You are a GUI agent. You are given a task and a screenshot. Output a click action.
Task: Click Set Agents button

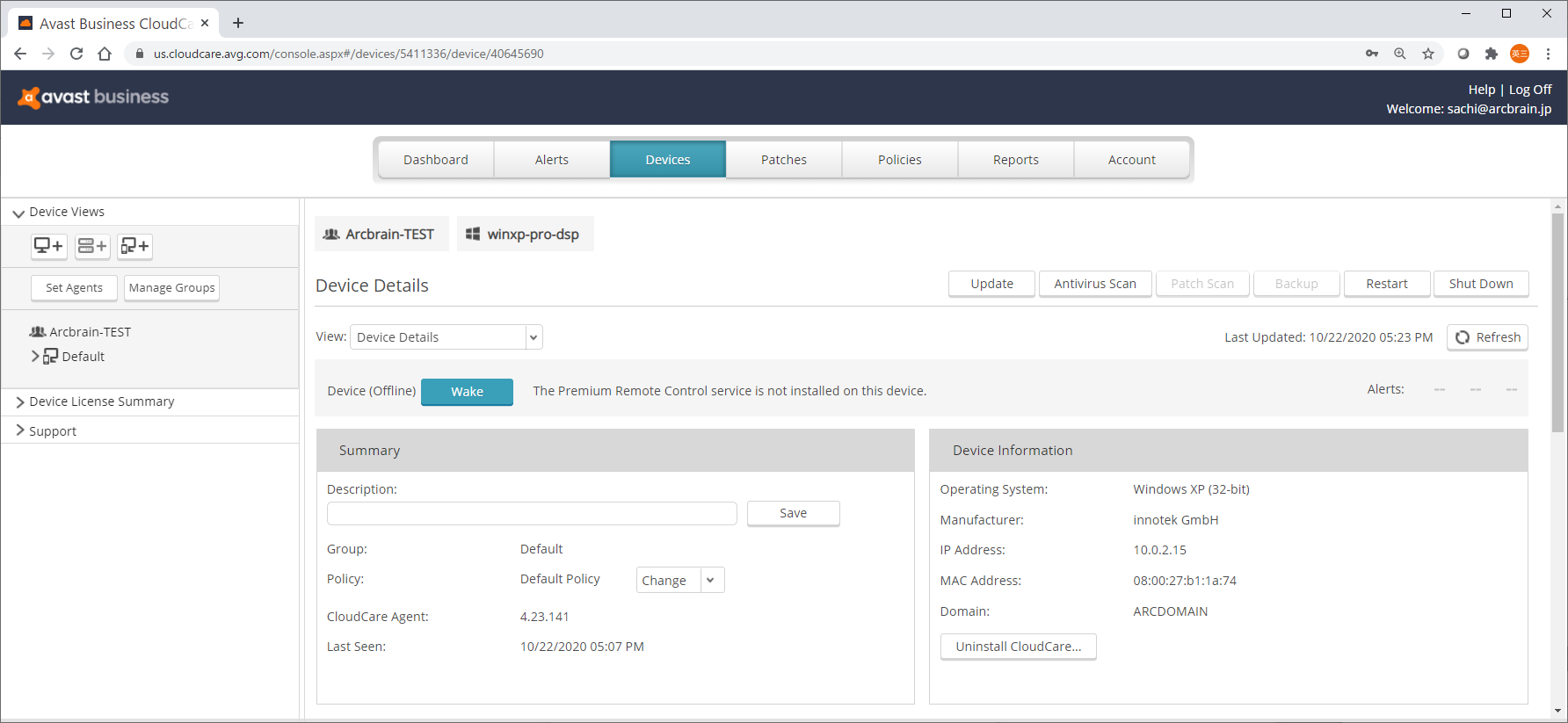(x=74, y=287)
